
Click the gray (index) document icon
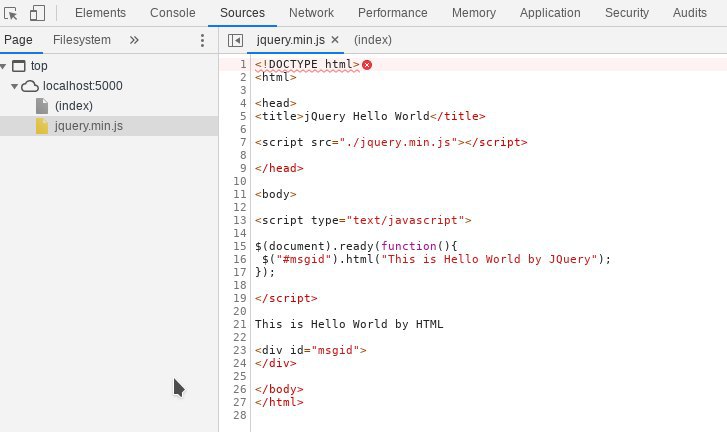(x=42, y=106)
